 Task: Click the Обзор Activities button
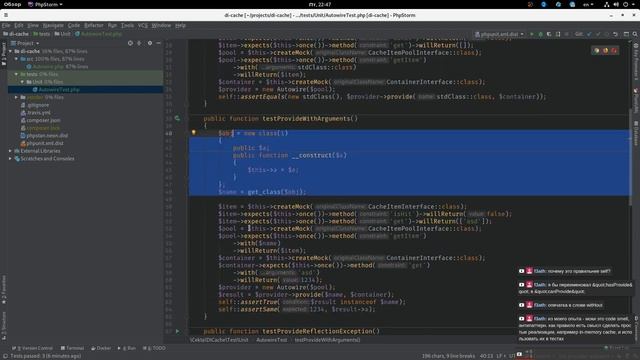(12, 4)
